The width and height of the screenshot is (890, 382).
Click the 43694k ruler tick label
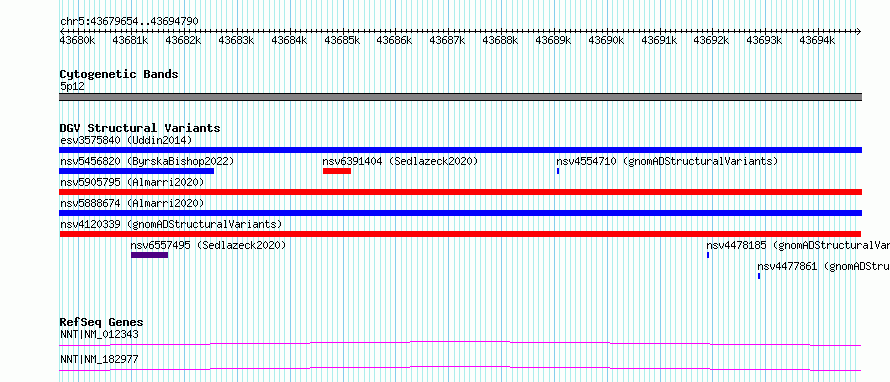tap(817, 40)
